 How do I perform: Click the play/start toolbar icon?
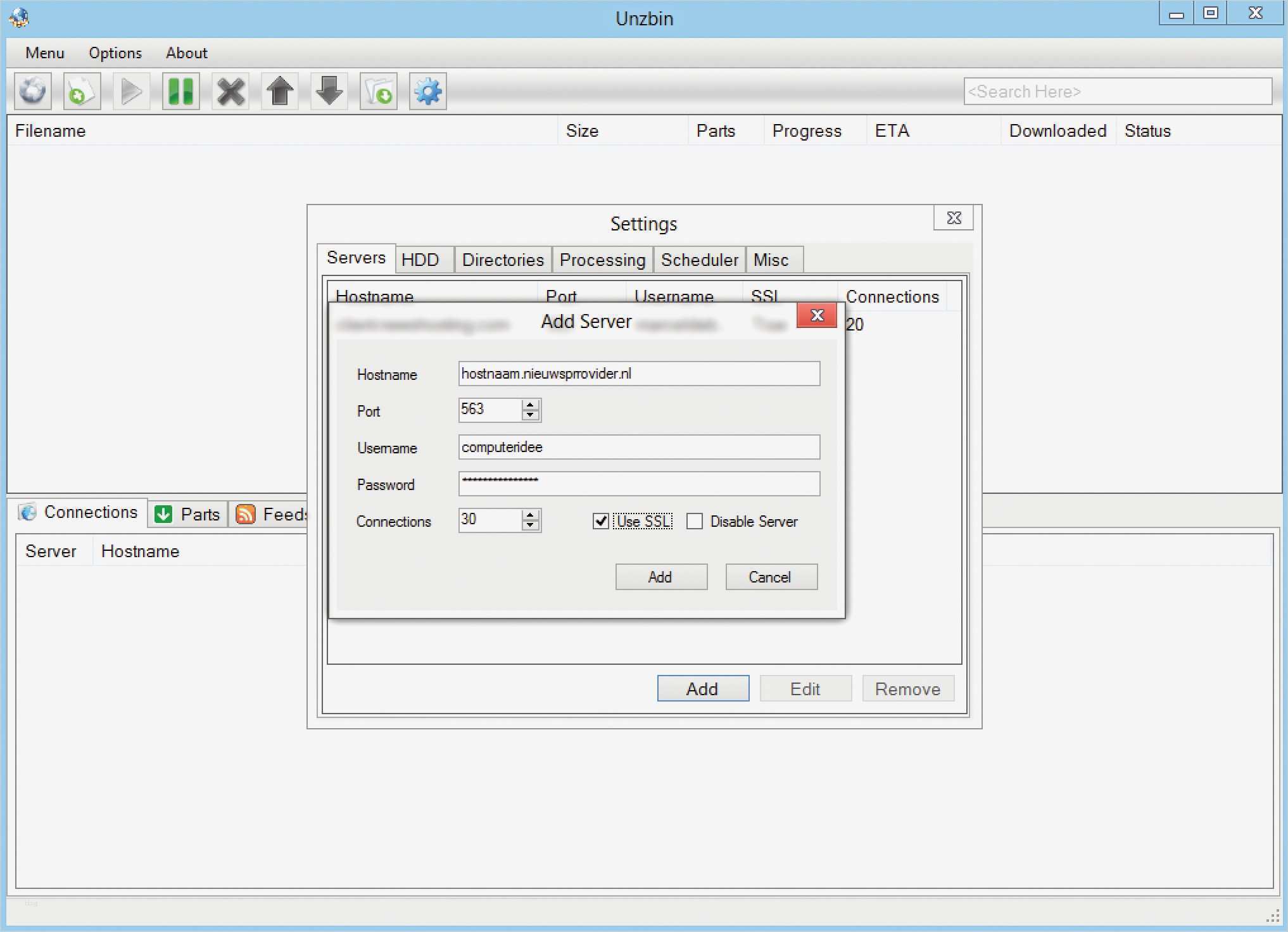tap(131, 92)
